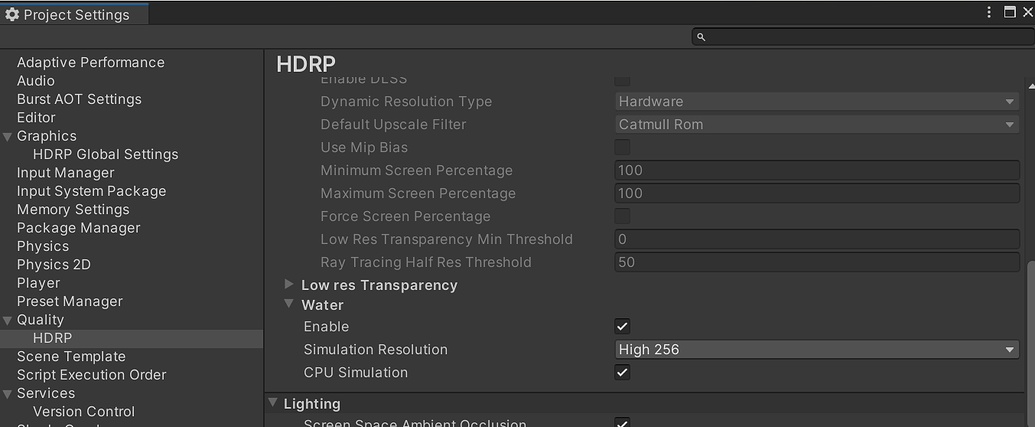Click the Minimum Screen Percentage field
This screenshot has width=1035, height=427.
point(817,171)
